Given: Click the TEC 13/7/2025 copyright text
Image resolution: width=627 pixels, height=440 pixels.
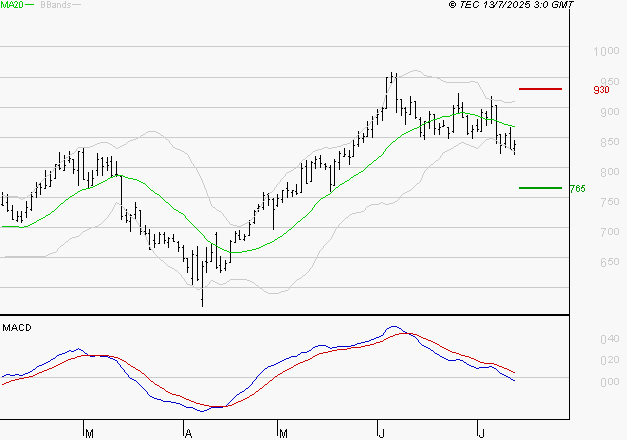Looking at the screenshot, I should point(511,5).
